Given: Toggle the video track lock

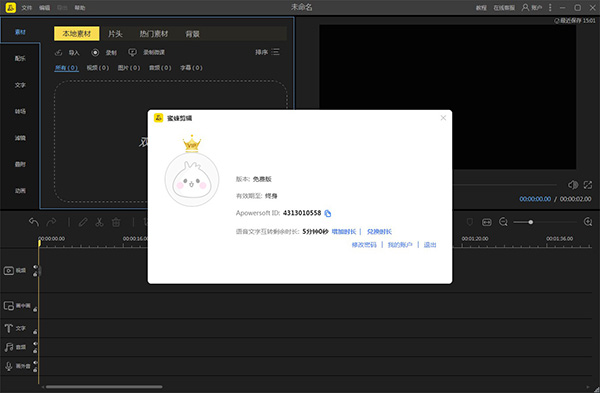Looking at the screenshot, I should pos(36,274).
